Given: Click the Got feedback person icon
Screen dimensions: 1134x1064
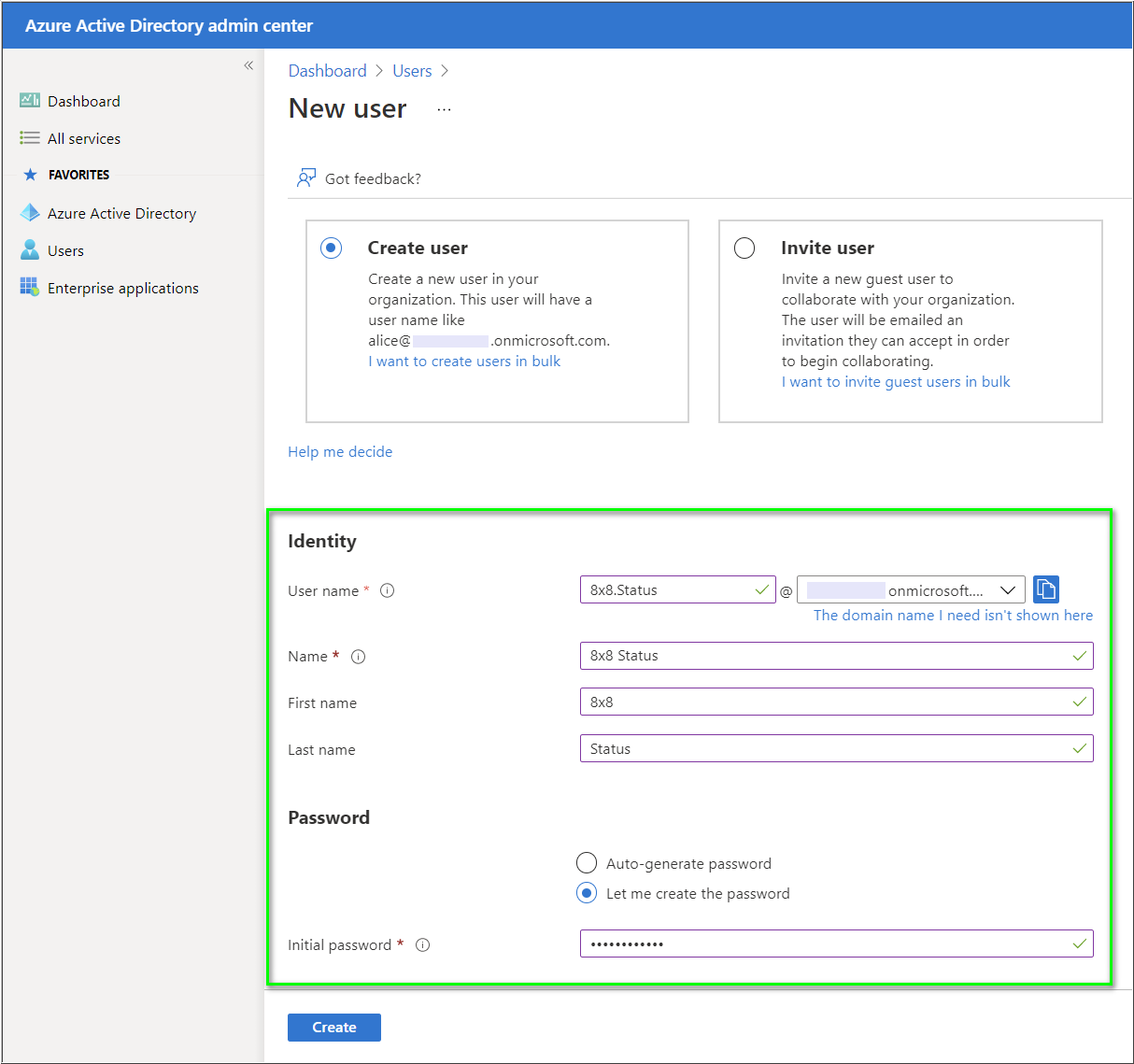Looking at the screenshot, I should [x=306, y=178].
